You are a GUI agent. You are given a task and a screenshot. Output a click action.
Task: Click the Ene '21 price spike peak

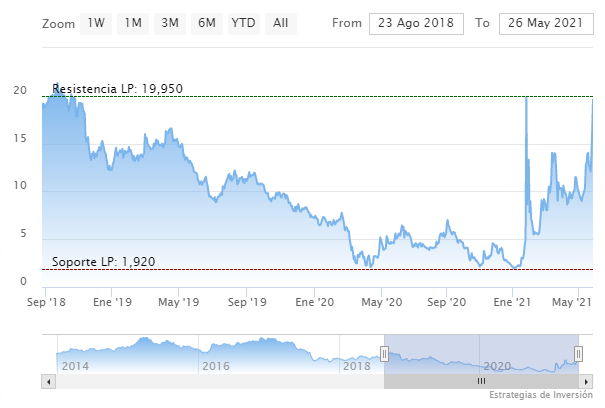pyautogui.click(x=526, y=98)
